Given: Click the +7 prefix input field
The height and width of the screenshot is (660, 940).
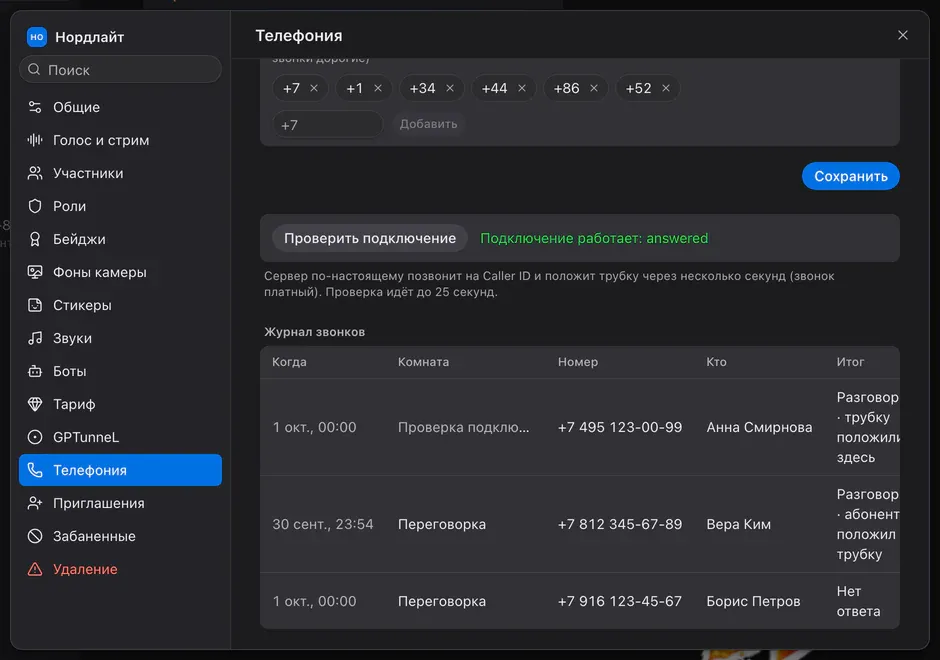Looking at the screenshot, I should pos(327,125).
